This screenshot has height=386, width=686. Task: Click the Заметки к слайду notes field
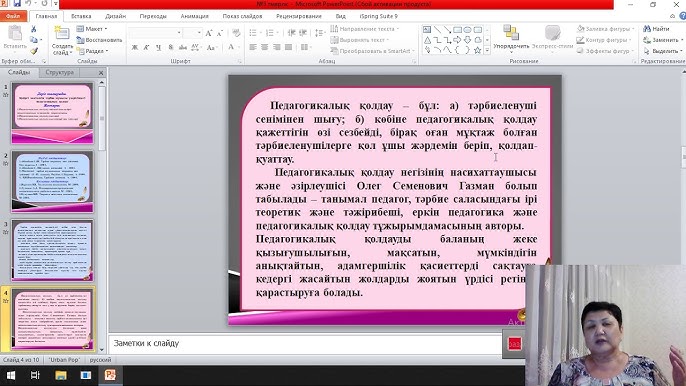(305, 344)
